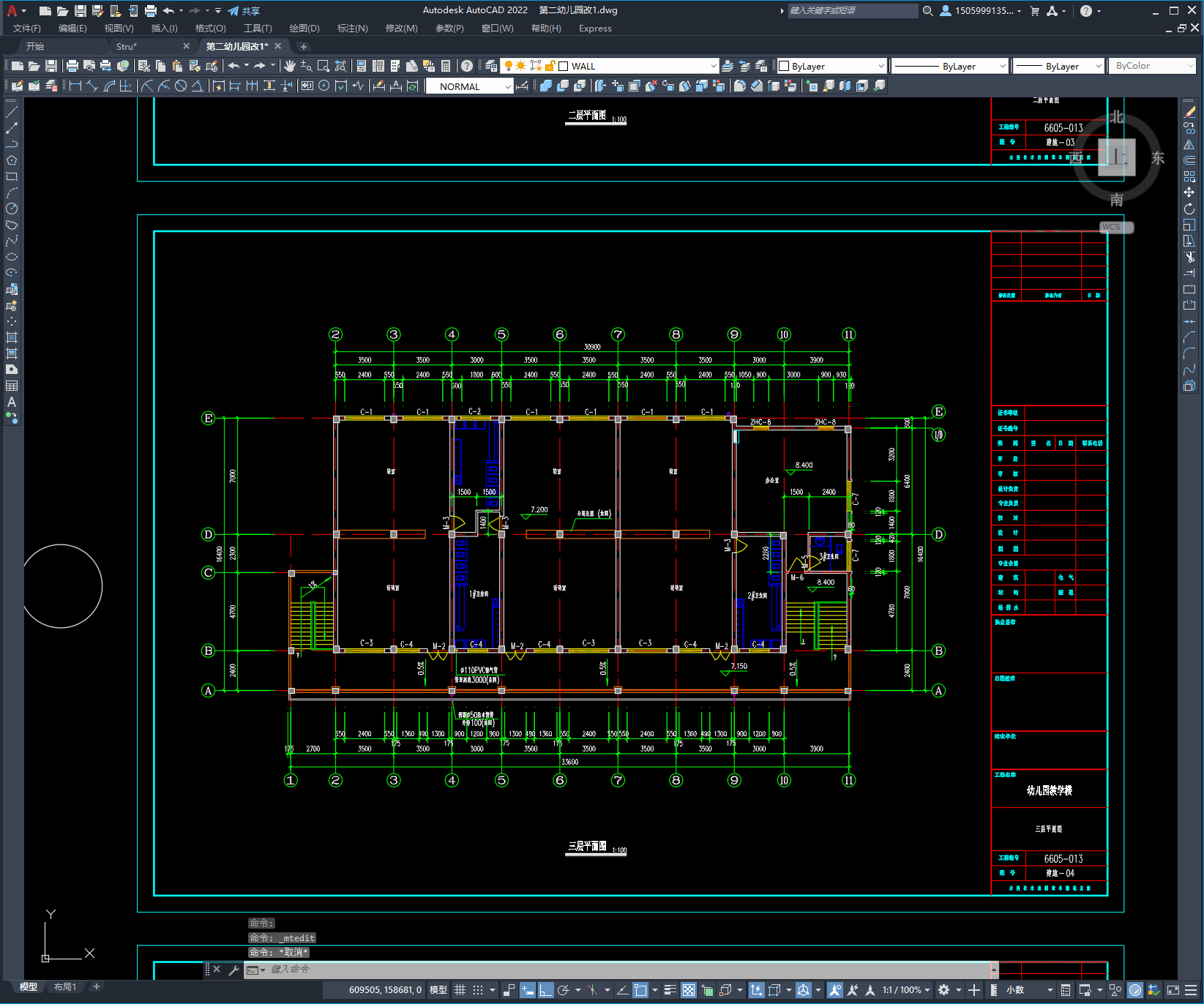Image resolution: width=1204 pixels, height=1004 pixels.
Task: Click the Zoom Window icon
Action: coord(324,66)
